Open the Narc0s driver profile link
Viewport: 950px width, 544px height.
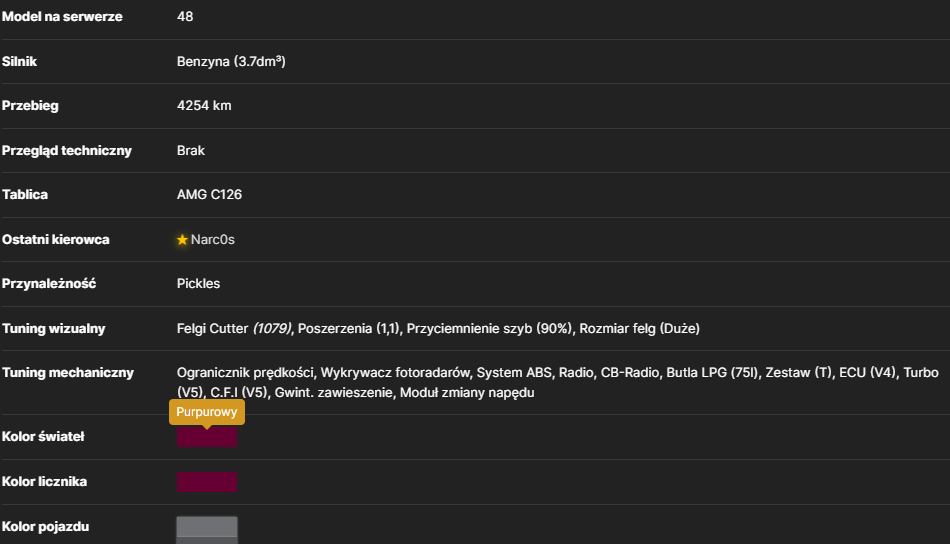click(x=213, y=239)
